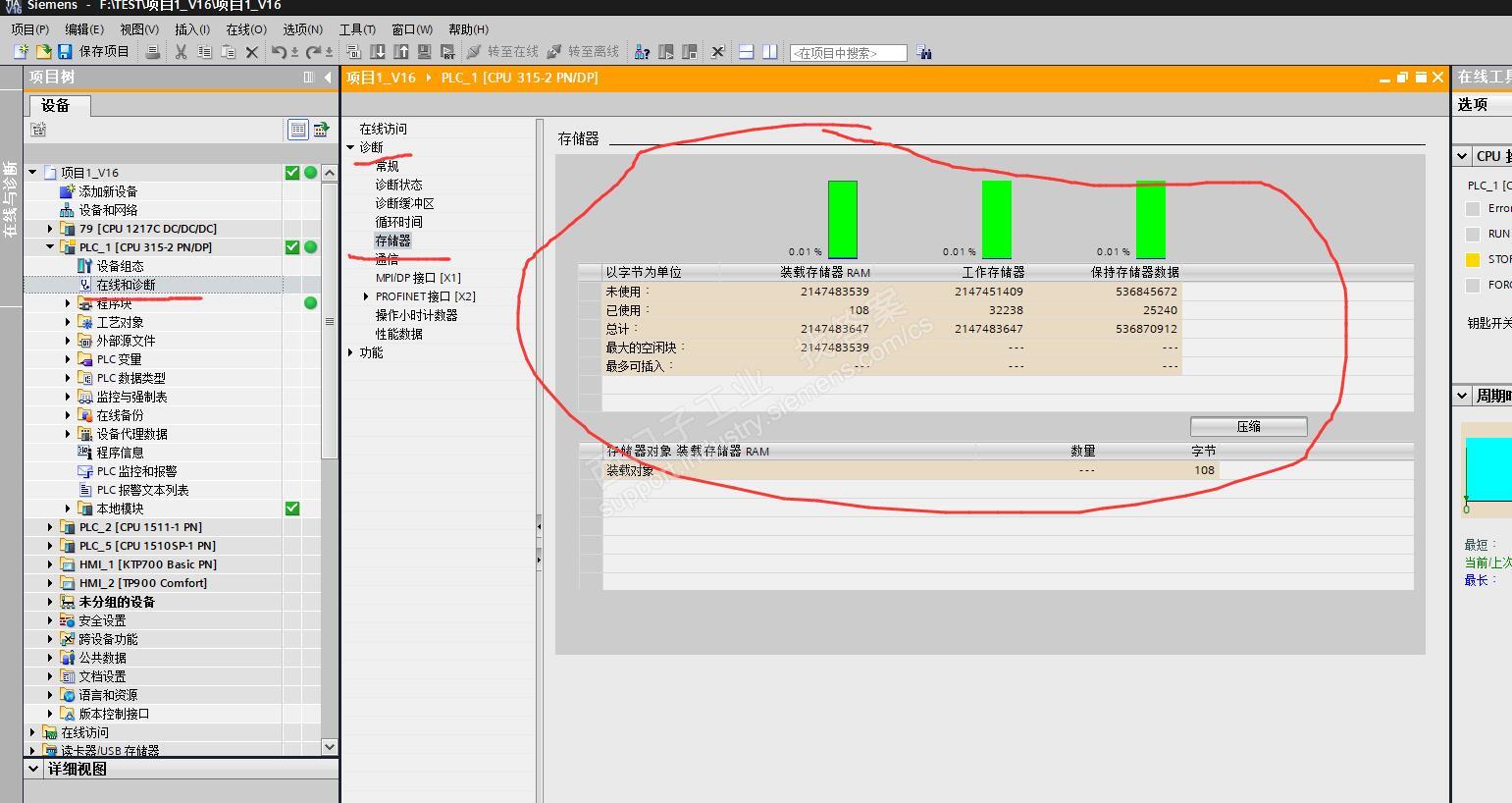Image resolution: width=1512 pixels, height=803 pixels.
Task: Select 存储器 in diagnostics navigation
Action: pyautogui.click(x=392, y=241)
